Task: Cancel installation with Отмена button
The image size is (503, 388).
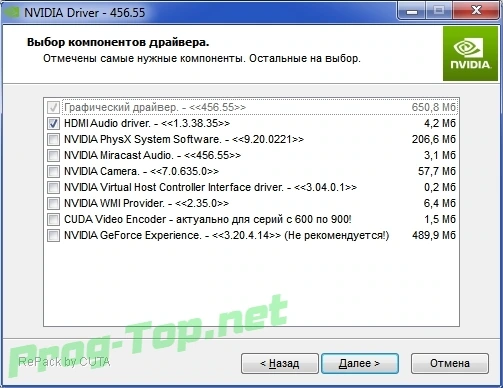Action: tap(450, 363)
